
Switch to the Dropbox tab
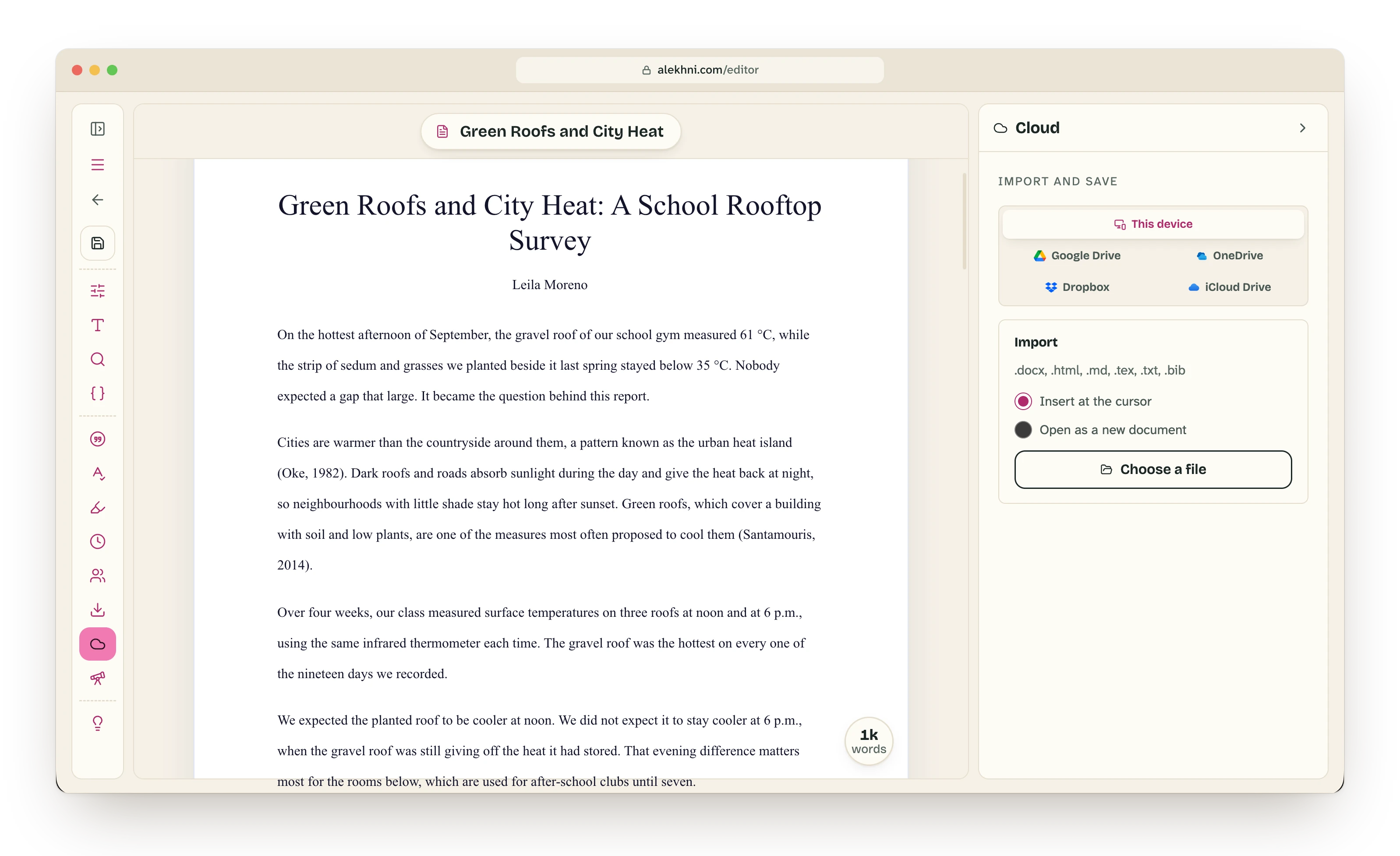(1077, 287)
